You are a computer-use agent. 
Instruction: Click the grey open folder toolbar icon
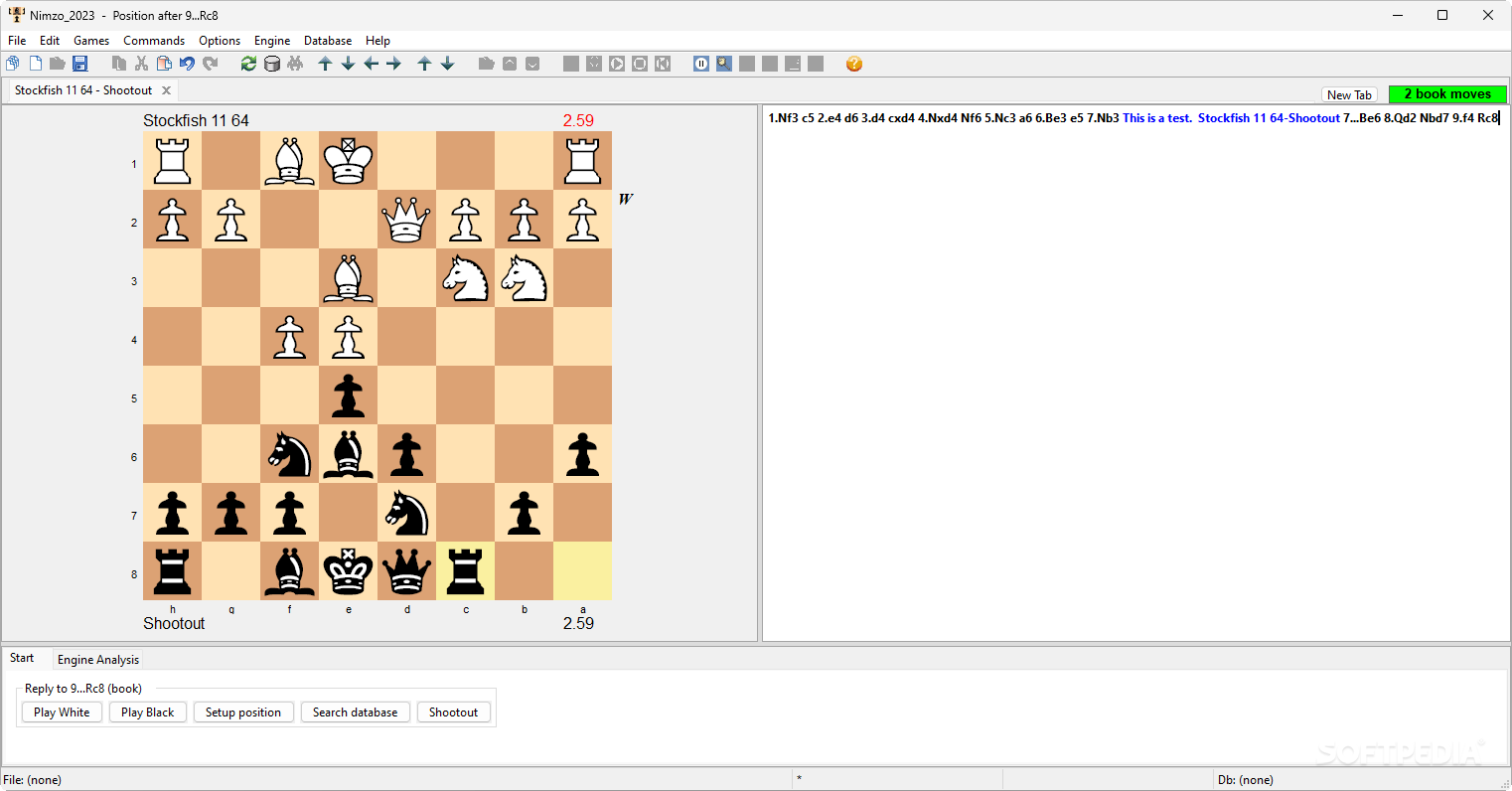coord(58,64)
